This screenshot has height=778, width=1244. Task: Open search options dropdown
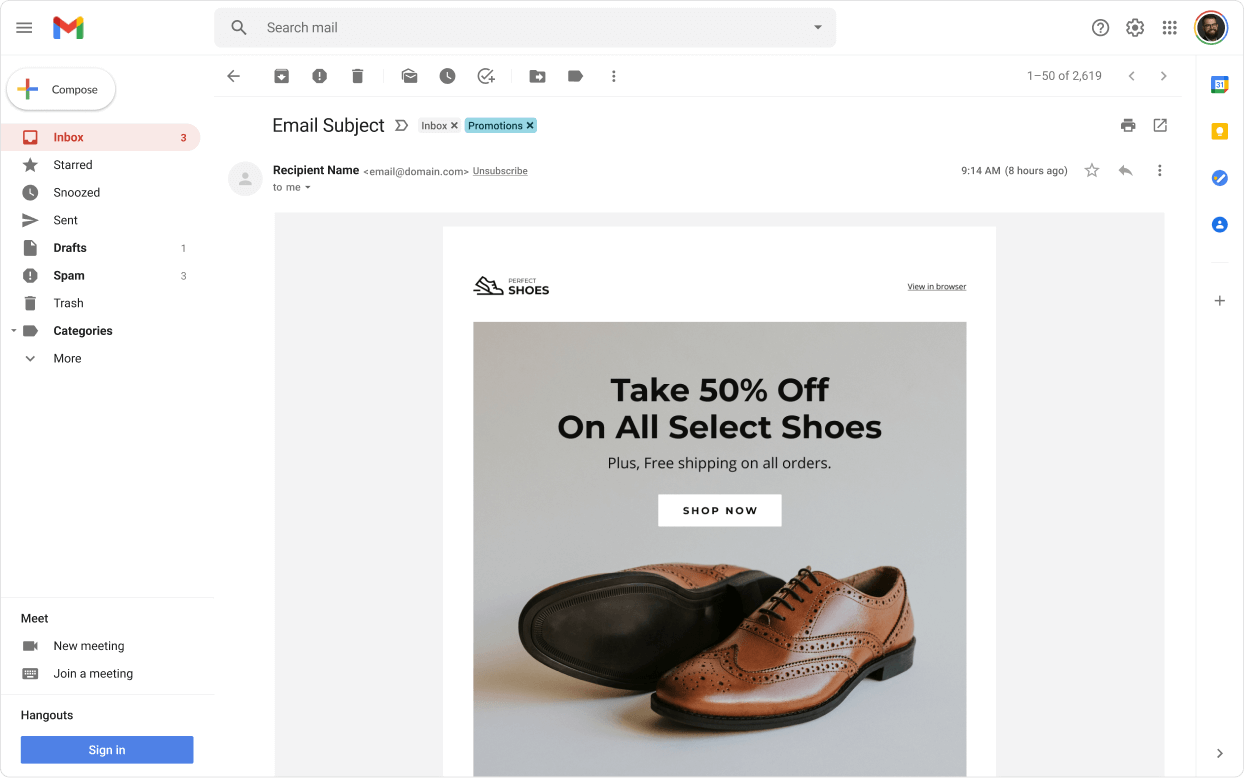(x=817, y=27)
